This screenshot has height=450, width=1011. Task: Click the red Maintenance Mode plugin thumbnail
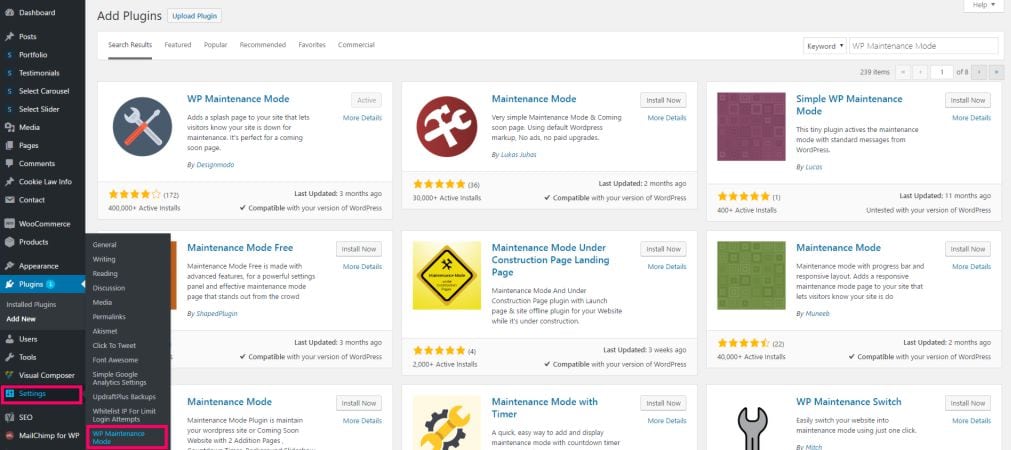pos(447,126)
